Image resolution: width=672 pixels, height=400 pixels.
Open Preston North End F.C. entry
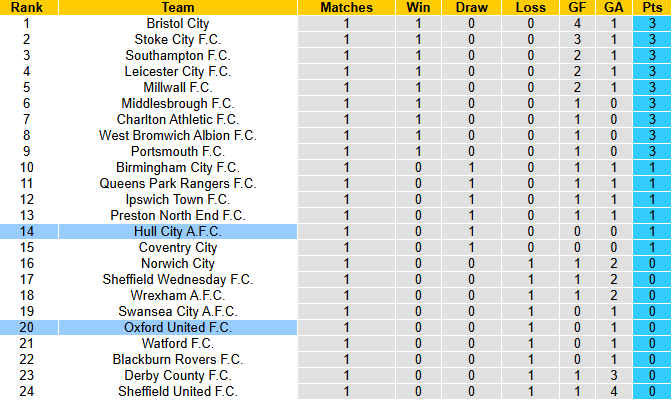click(x=178, y=215)
